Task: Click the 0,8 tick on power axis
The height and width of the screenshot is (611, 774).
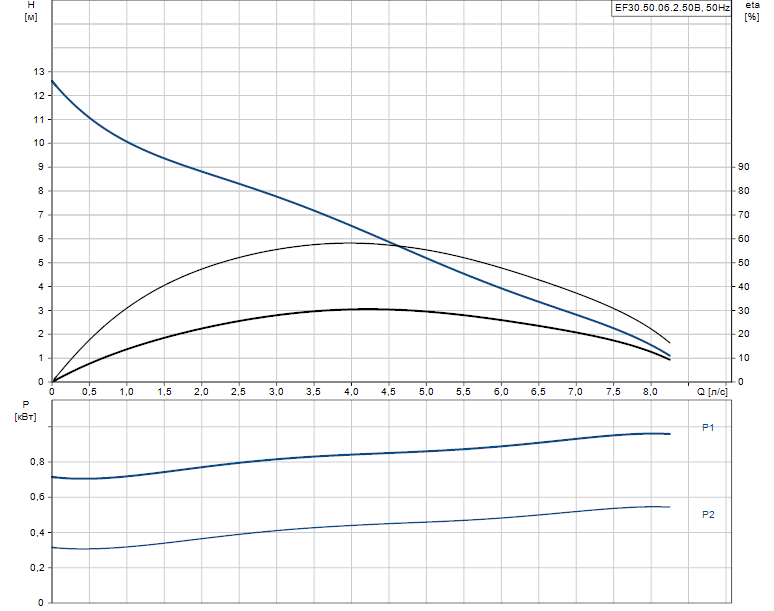Action: coord(36,462)
